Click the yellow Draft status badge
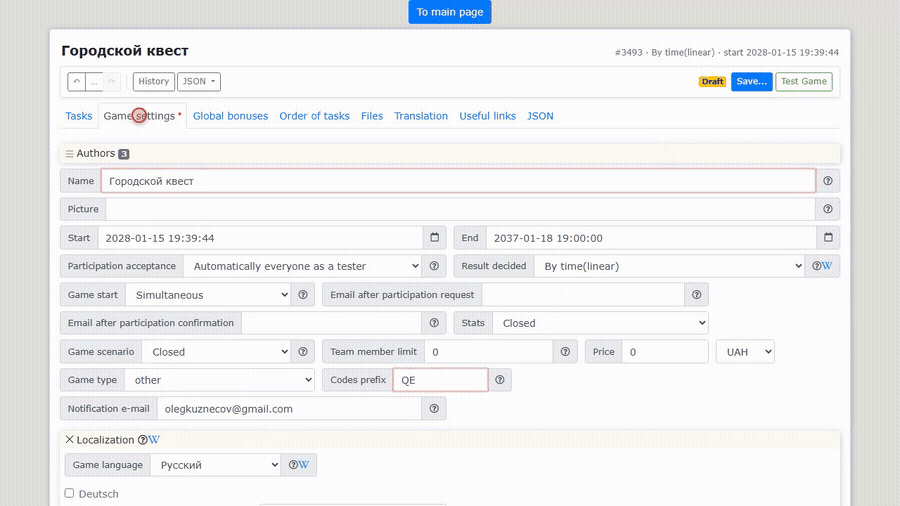The width and height of the screenshot is (900, 506). pos(712,81)
